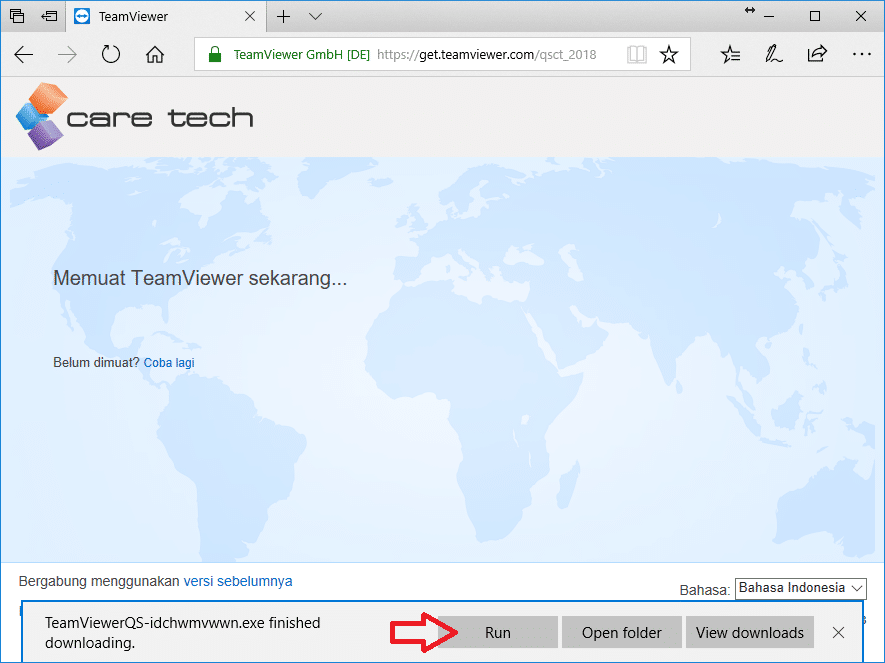Viewport: 885px width, 663px height.
Task: Close the TeamViewer tab
Action: (250, 16)
